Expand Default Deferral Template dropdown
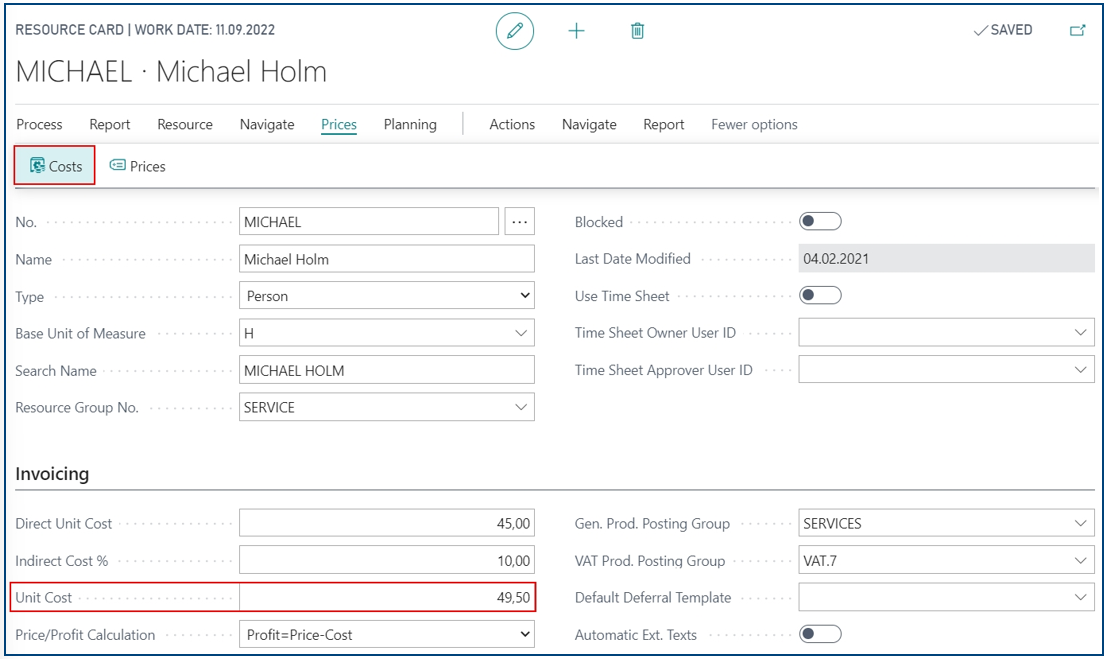 tap(1080, 598)
